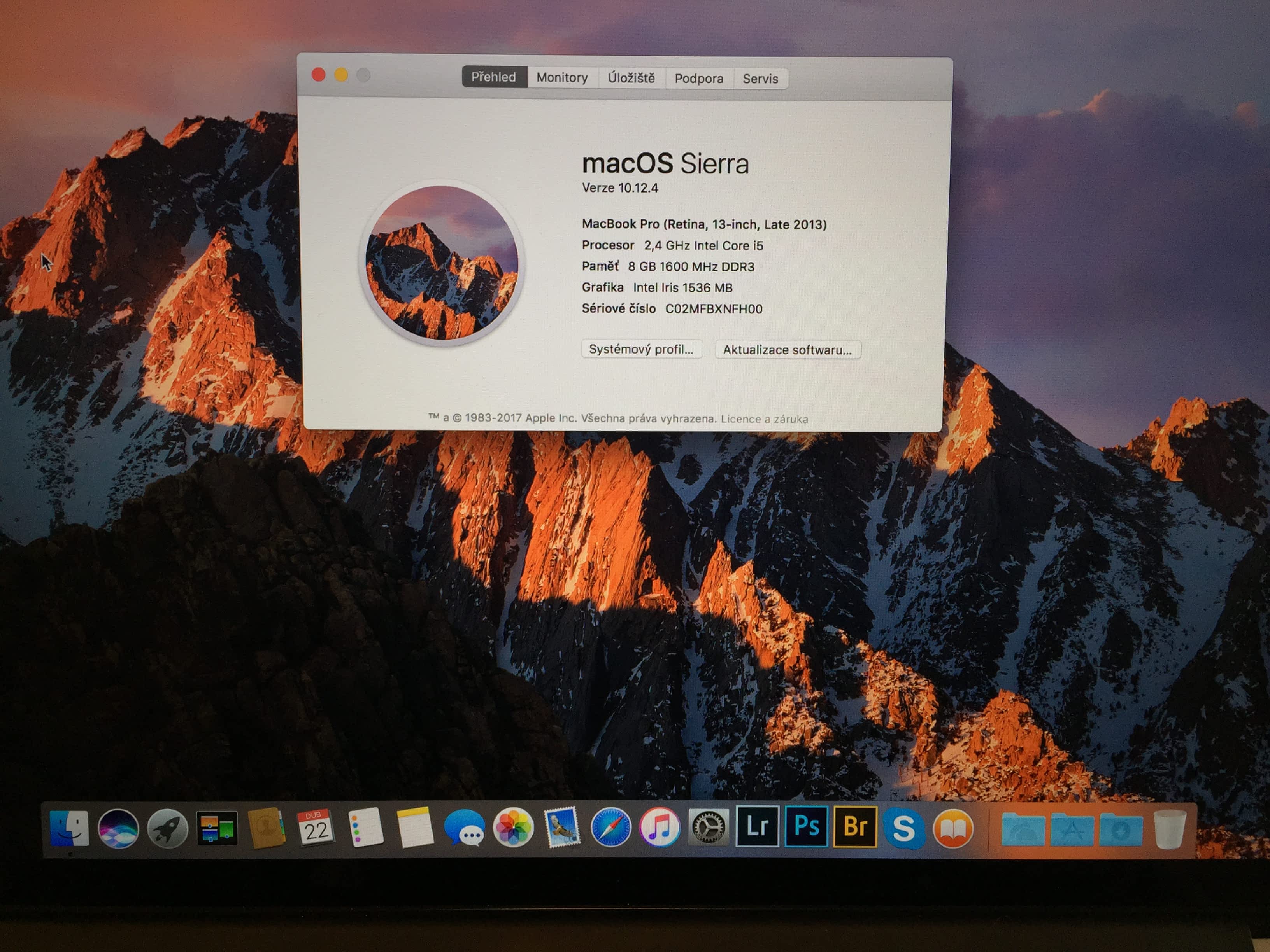
Task: Click the Systémový profil button
Action: [641, 350]
